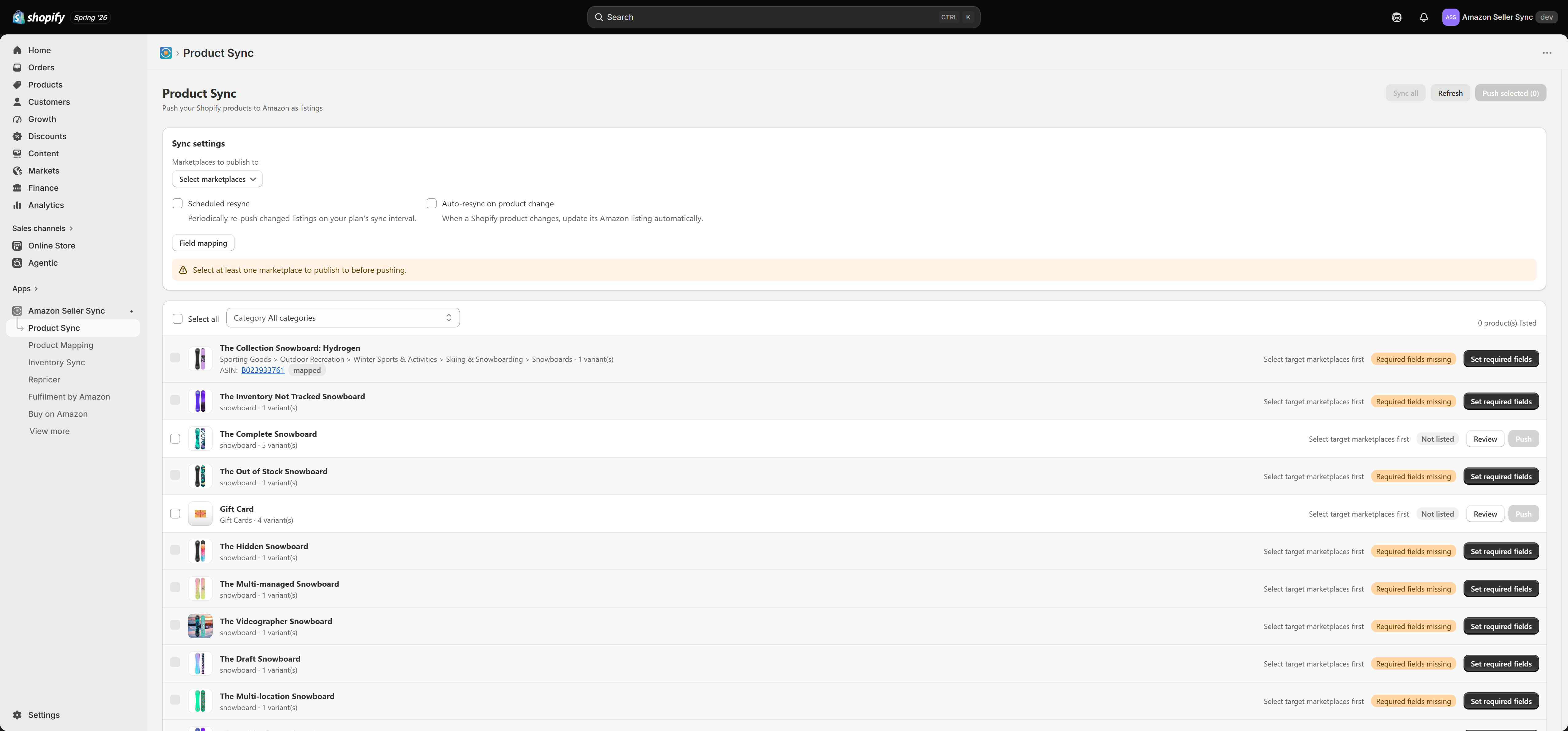The width and height of the screenshot is (1568, 731).
Task: Check the Hydrogen snowboard row checkbox
Action: pos(175,358)
